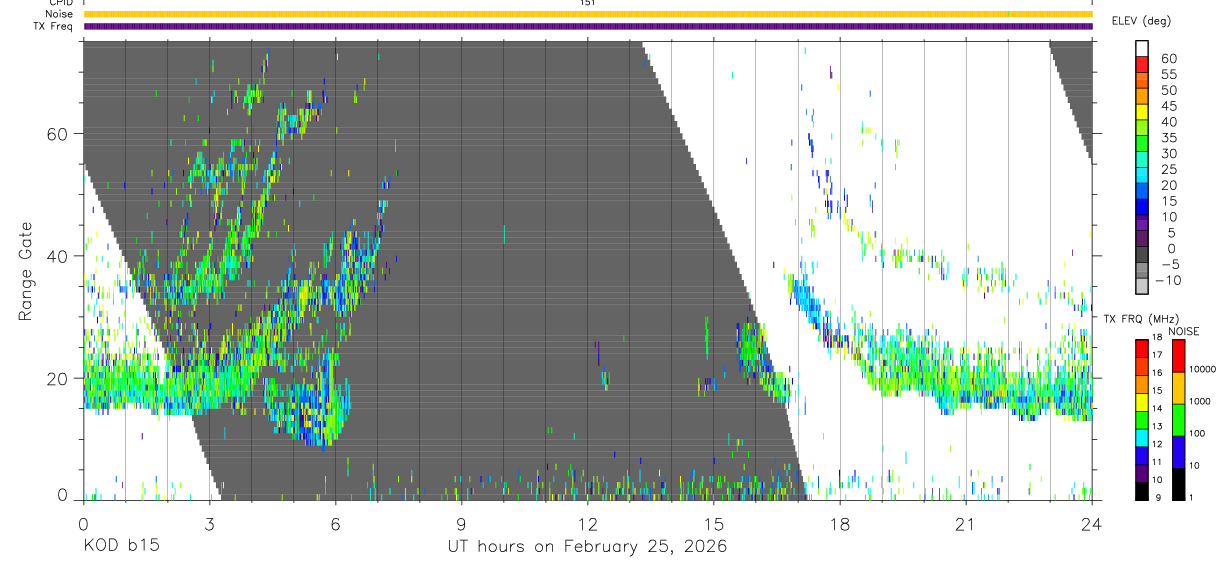Click x-axis tick label '12'
The image size is (1228, 567).
point(587,524)
